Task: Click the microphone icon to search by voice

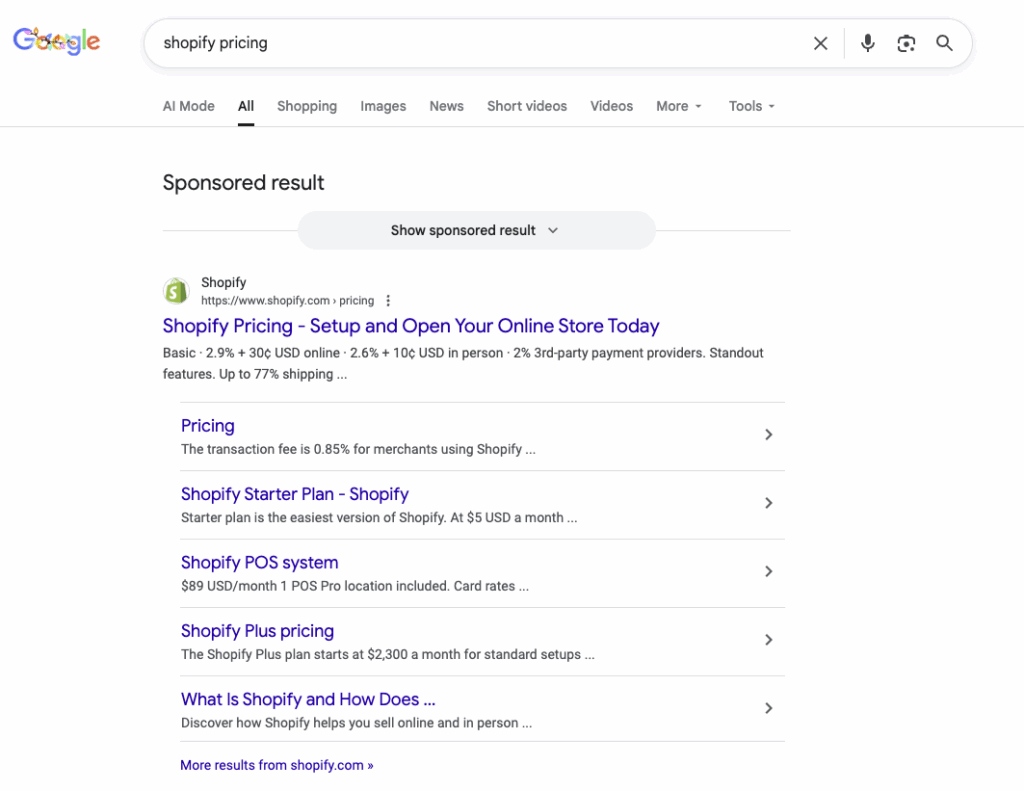Action: [867, 43]
